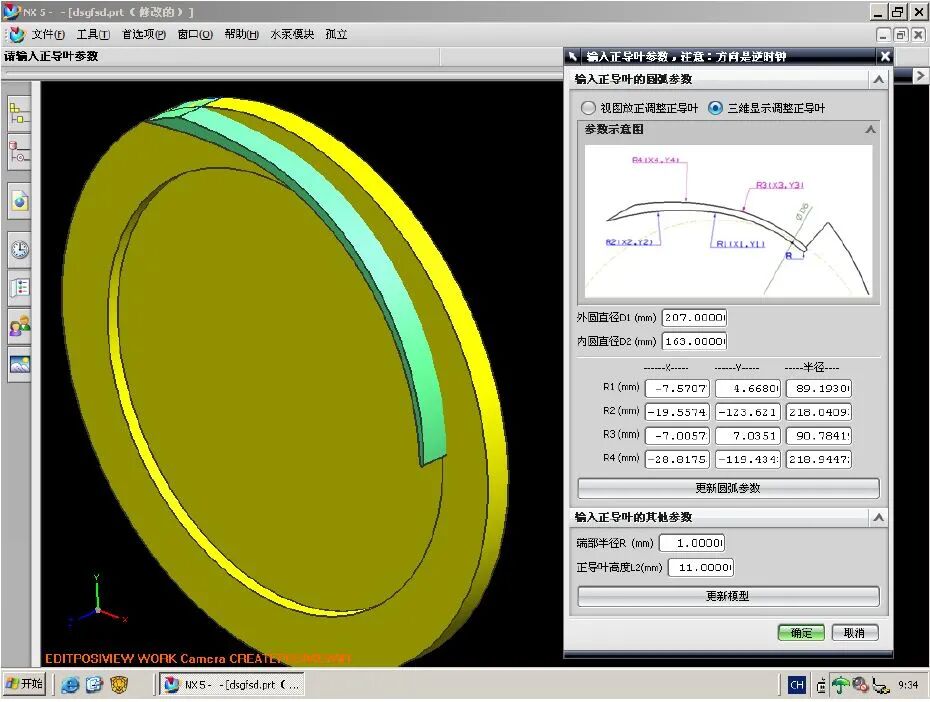Click the R4 X value field
The width and height of the screenshot is (930, 702).
pyautogui.click(x=677, y=460)
